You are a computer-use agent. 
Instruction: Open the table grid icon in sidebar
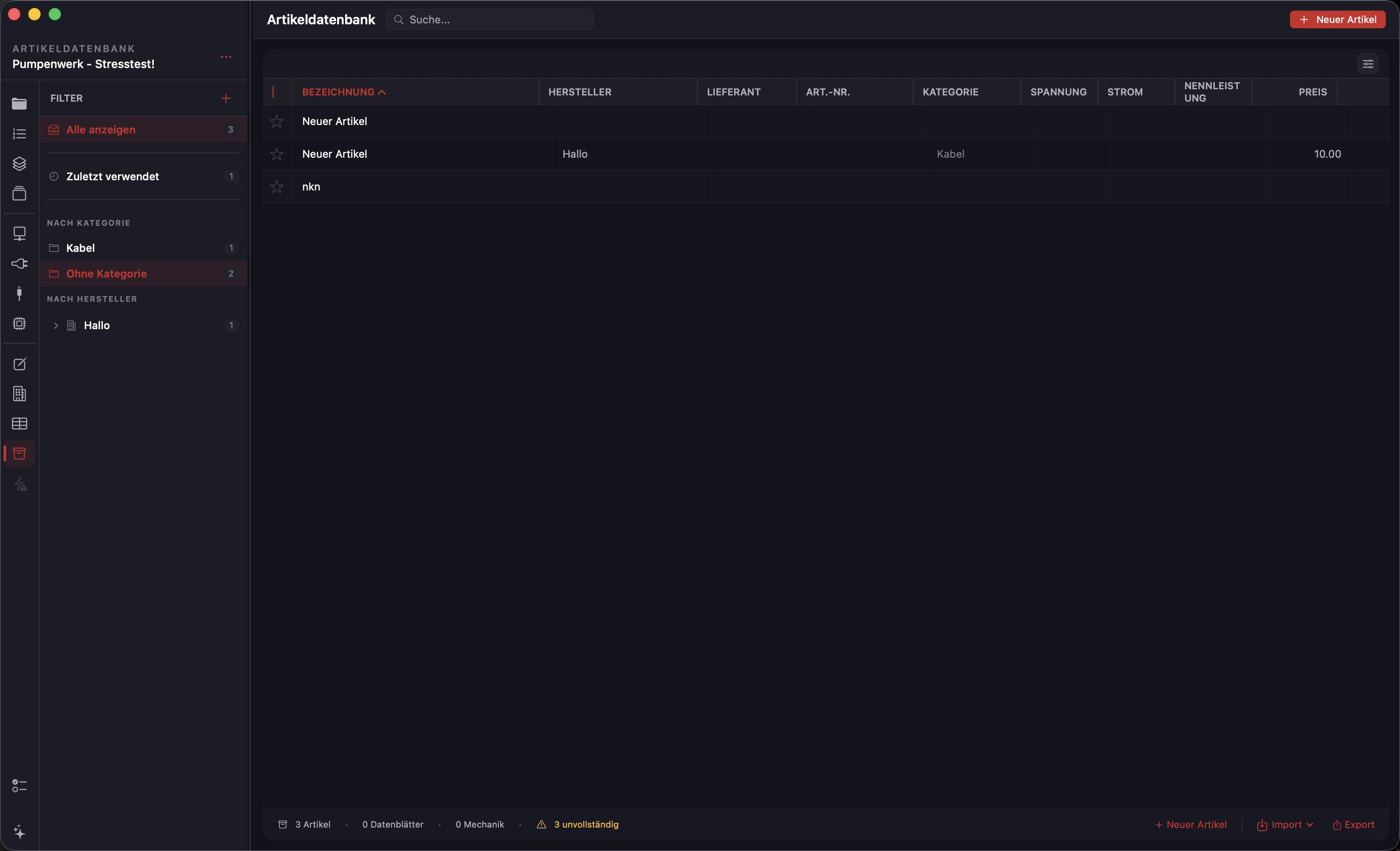tap(19, 424)
